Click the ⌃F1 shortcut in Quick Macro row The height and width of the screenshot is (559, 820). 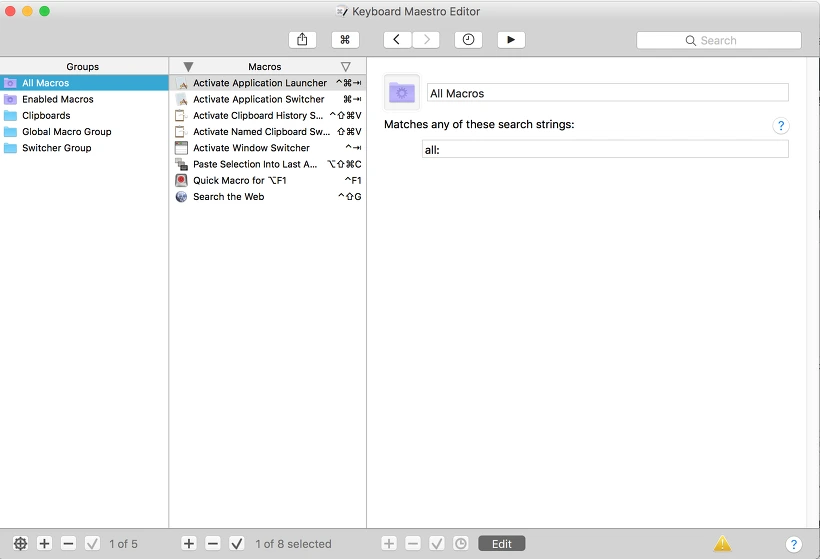(x=352, y=180)
